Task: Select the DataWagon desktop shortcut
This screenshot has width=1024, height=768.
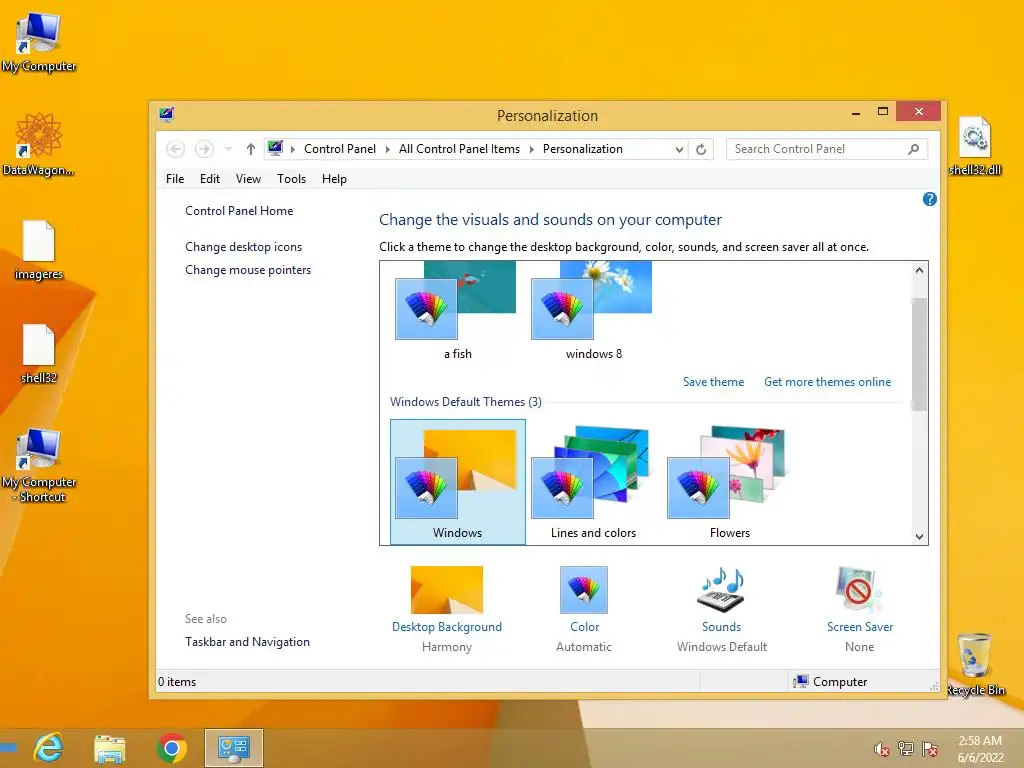Action: click(x=39, y=144)
